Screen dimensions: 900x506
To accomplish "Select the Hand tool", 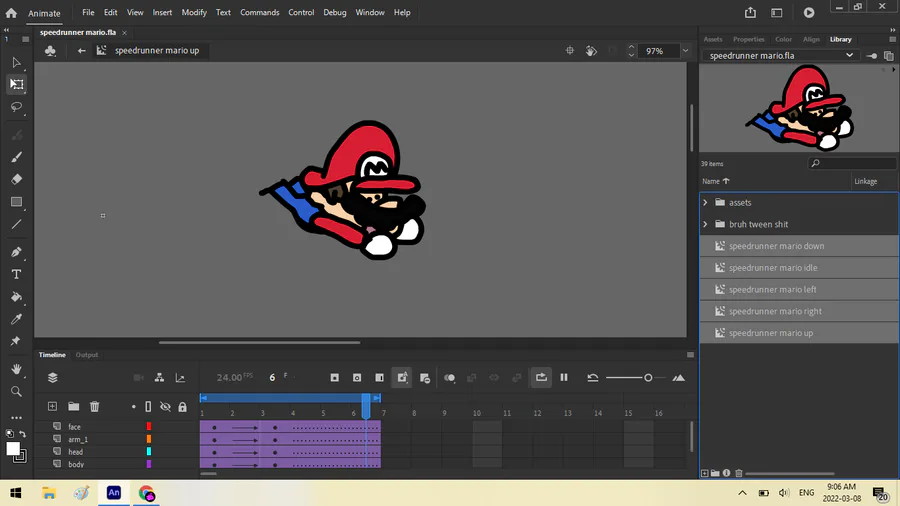I will tap(16, 369).
